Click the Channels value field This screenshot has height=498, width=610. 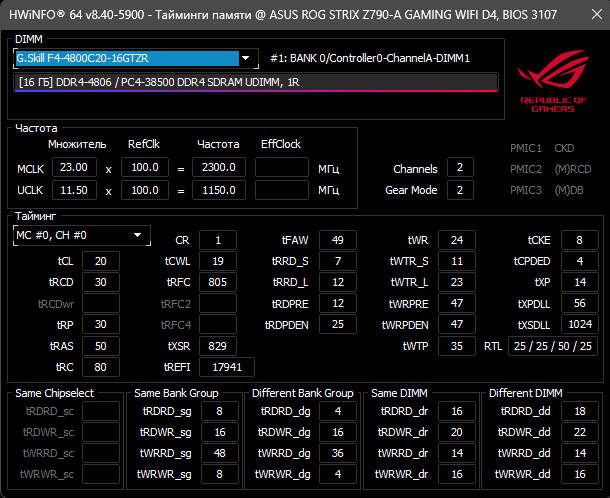pos(460,167)
